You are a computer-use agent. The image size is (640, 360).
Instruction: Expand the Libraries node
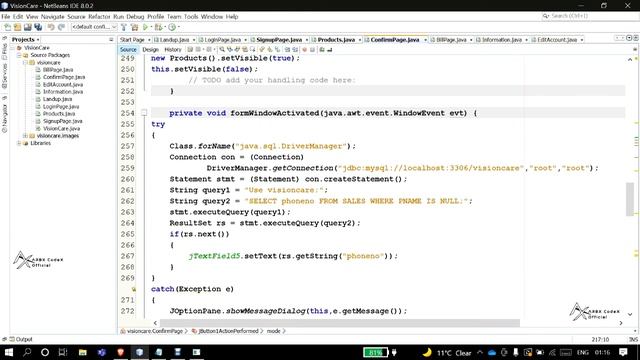coord(19,143)
